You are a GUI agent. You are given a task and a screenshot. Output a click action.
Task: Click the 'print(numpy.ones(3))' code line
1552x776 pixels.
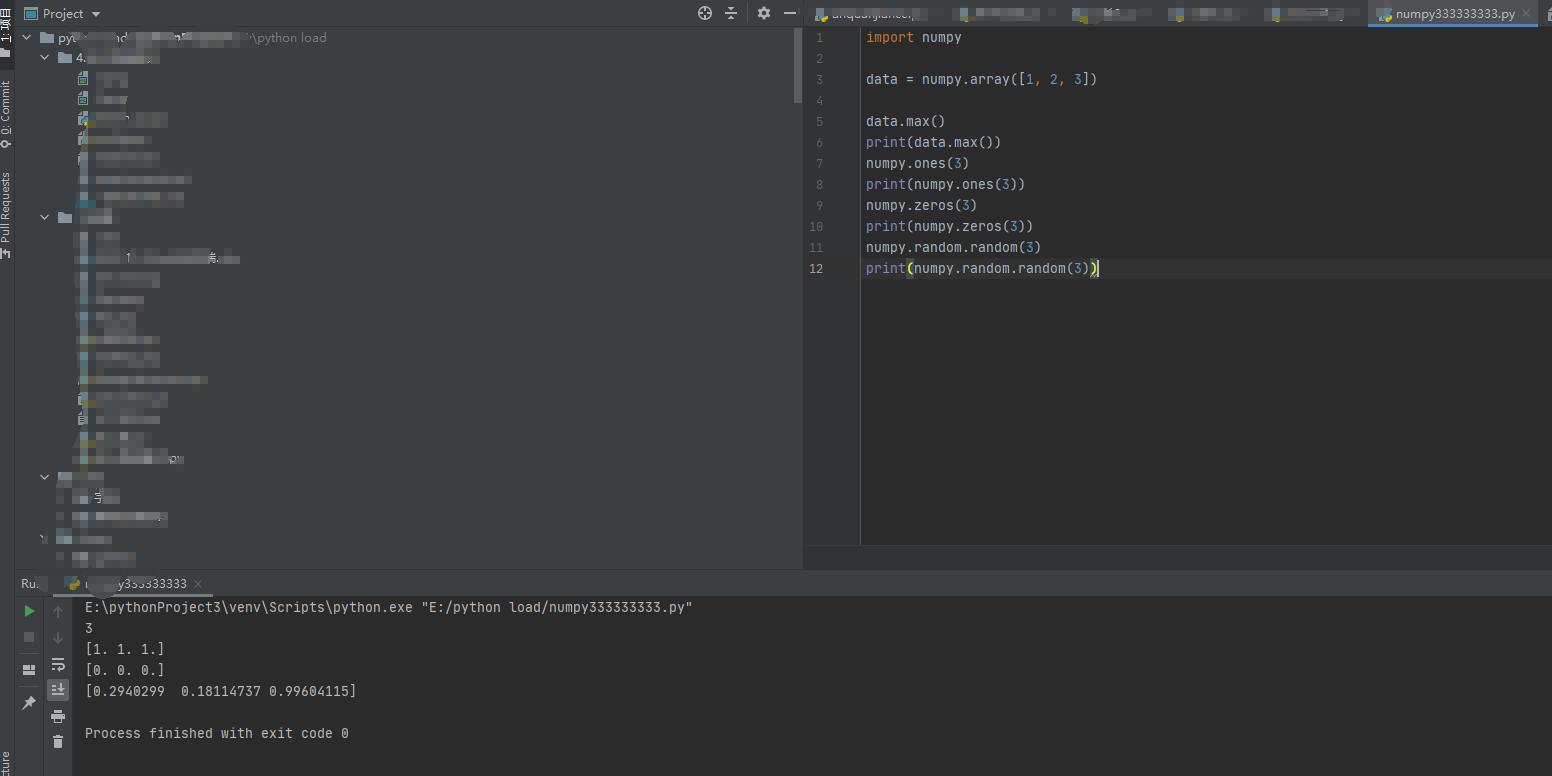945,184
